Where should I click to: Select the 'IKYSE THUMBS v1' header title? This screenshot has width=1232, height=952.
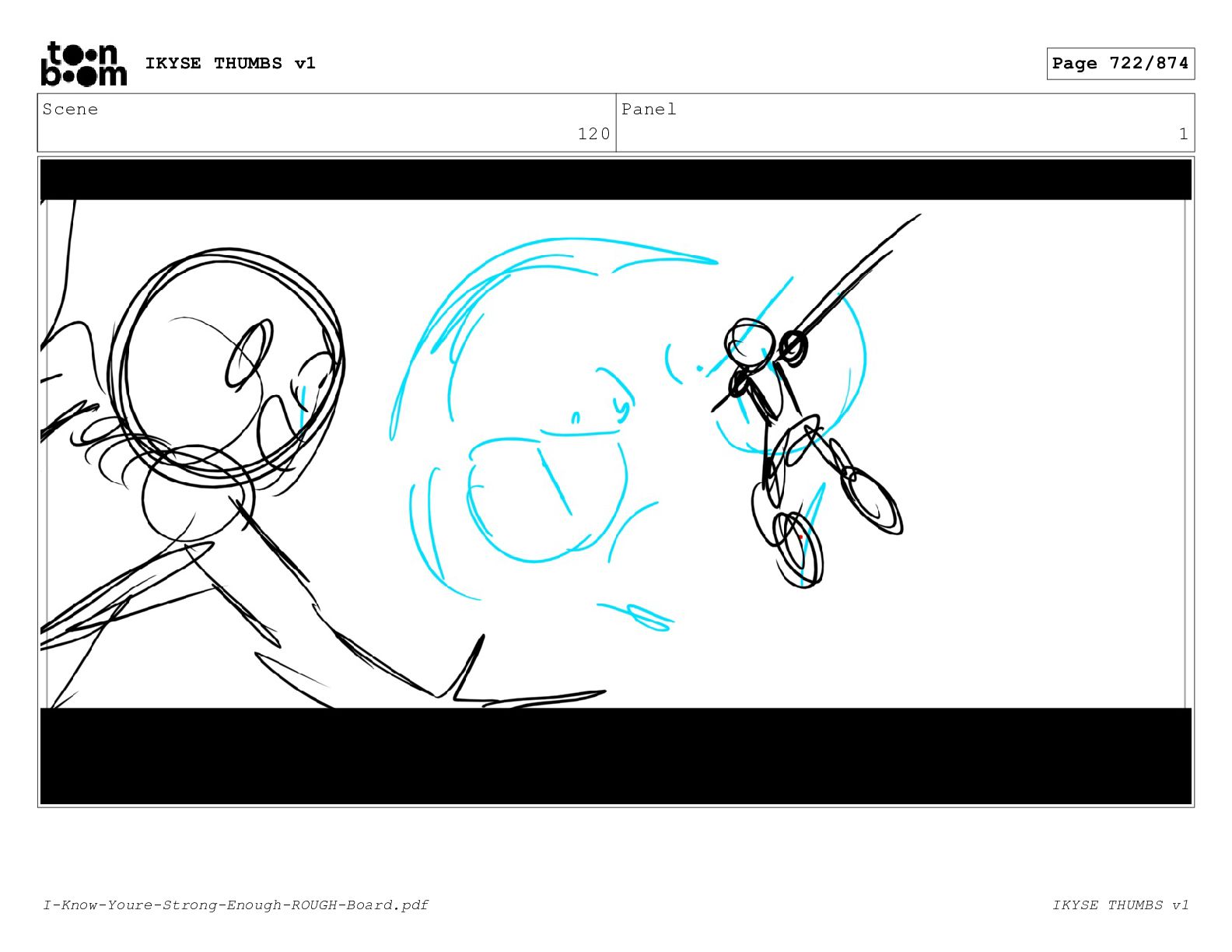230,63
